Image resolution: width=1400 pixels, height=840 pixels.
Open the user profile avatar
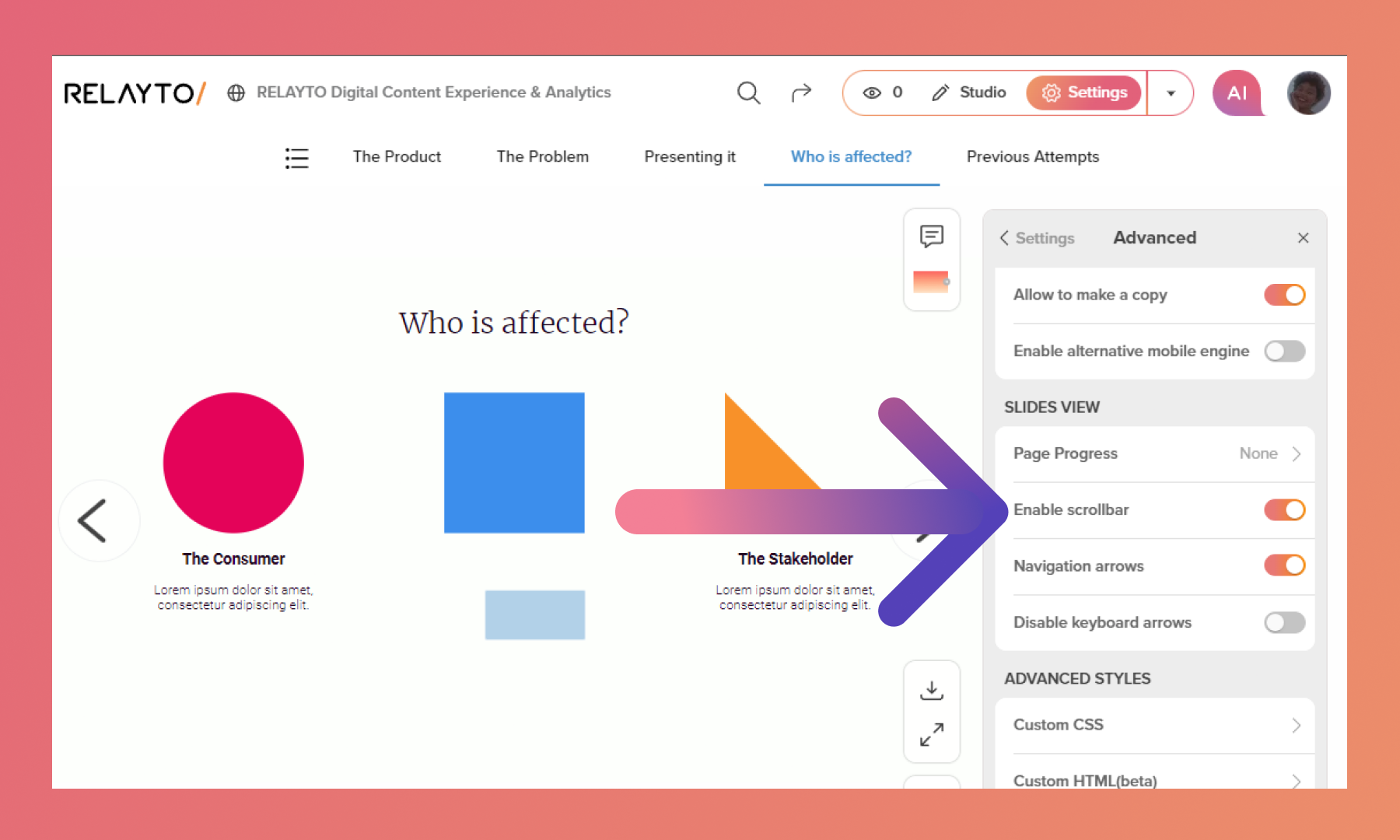point(1309,93)
